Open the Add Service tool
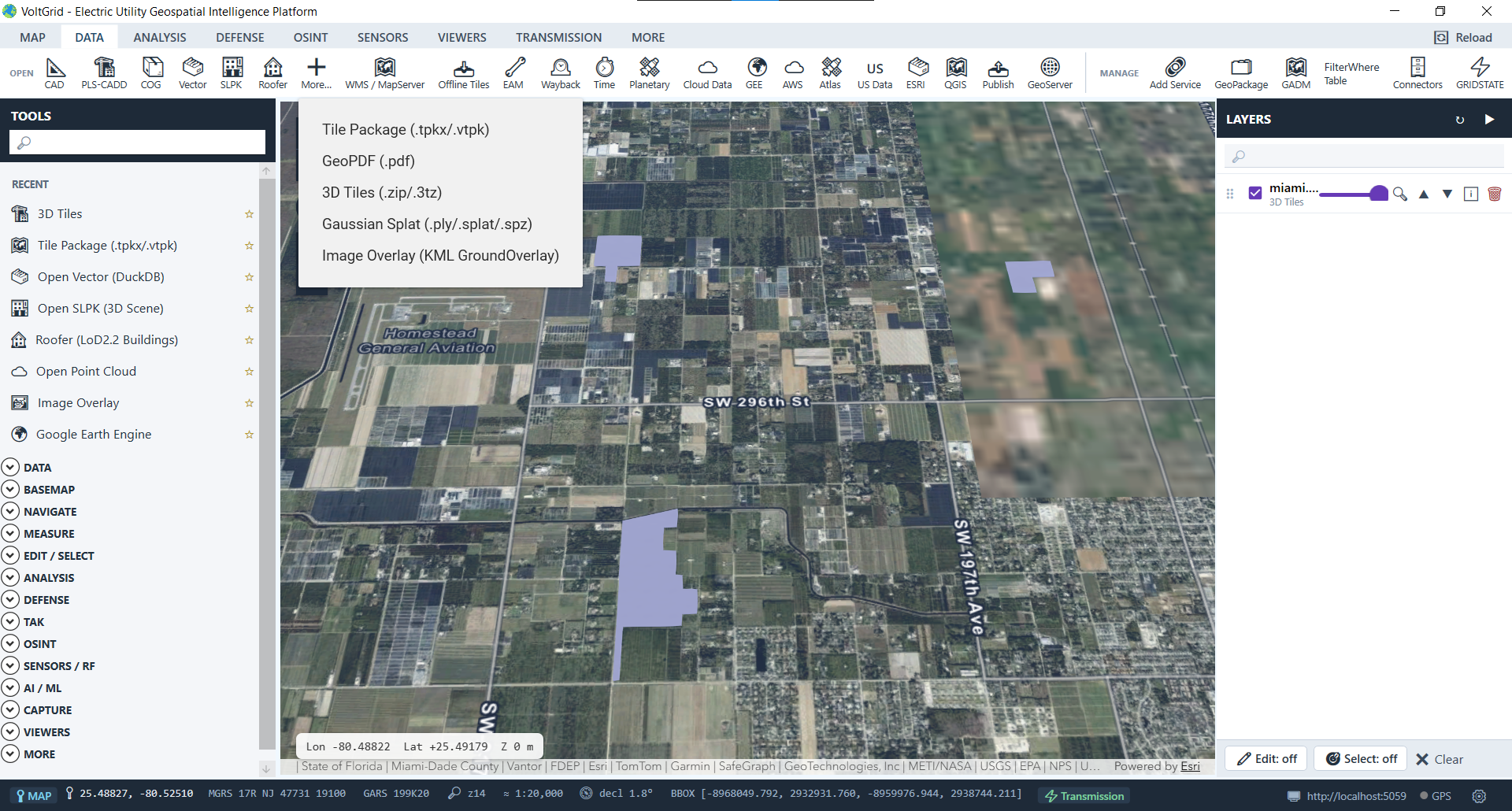Screen dimensions: 1512x811 pyautogui.click(x=1175, y=73)
